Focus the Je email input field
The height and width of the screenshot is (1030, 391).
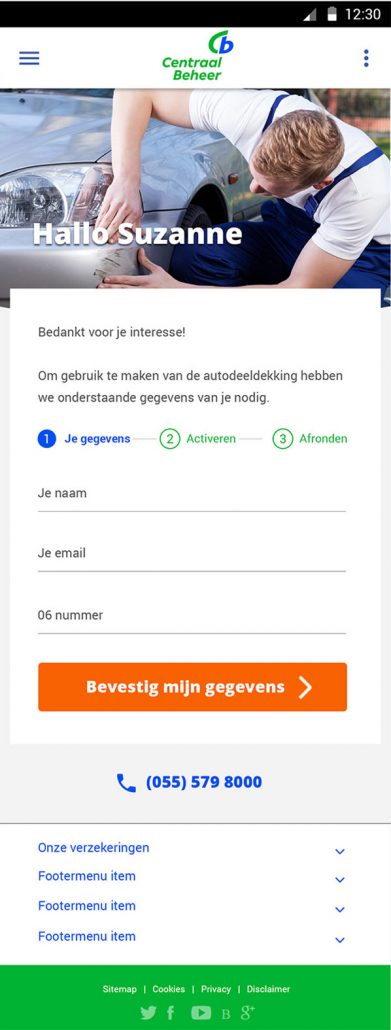pyautogui.click(x=192, y=554)
